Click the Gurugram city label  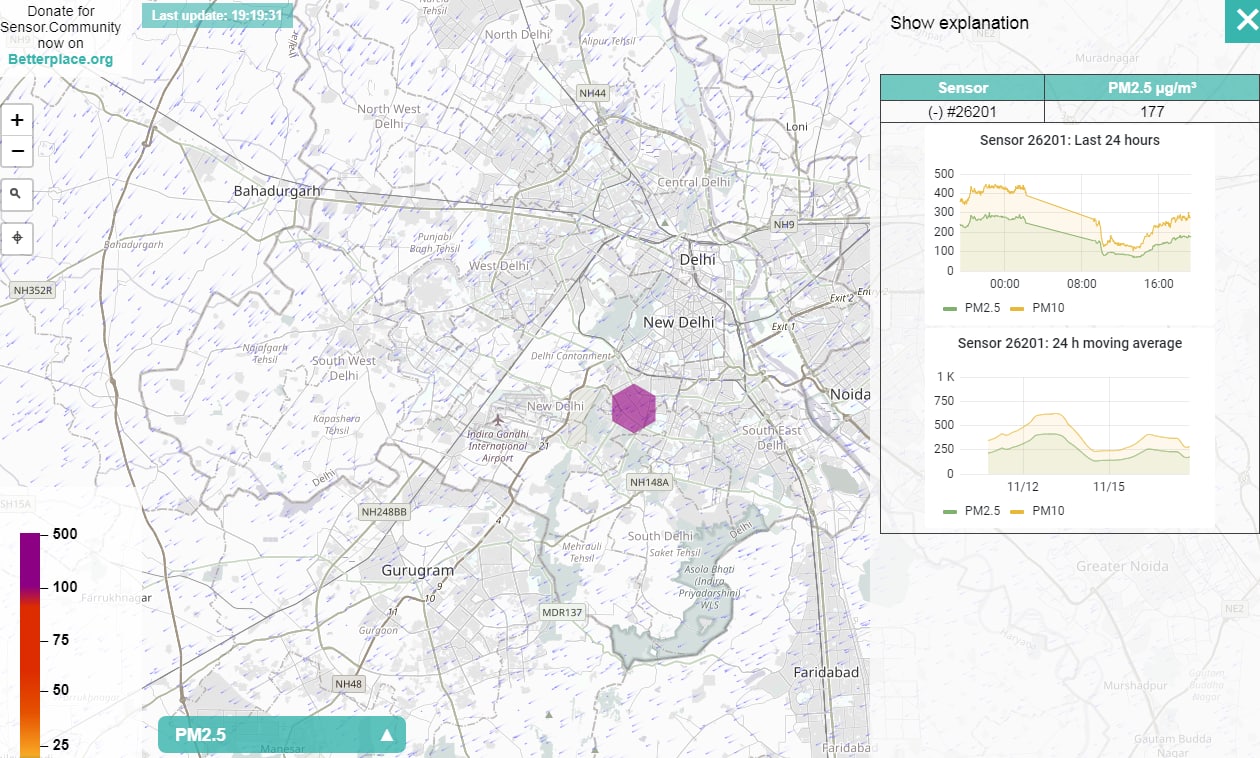[x=418, y=571]
